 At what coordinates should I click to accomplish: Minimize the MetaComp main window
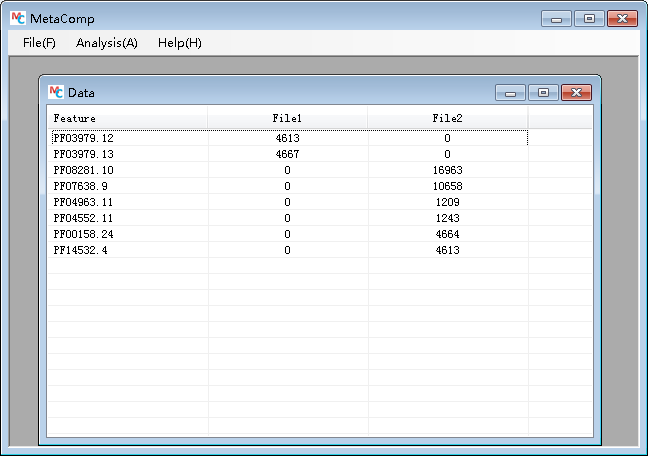[x=556, y=19]
